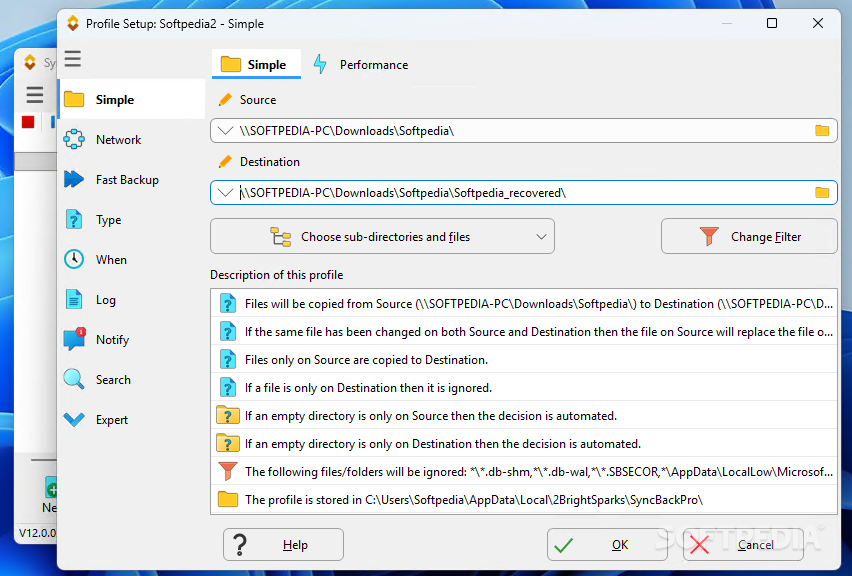Expand the Source path dropdown
Image resolution: width=852 pixels, height=576 pixels.
(225, 131)
